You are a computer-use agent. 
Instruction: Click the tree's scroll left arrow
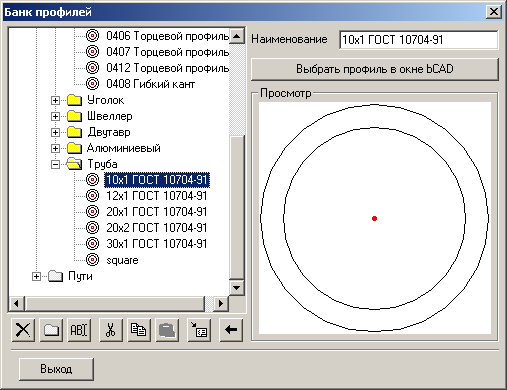(x=16, y=304)
